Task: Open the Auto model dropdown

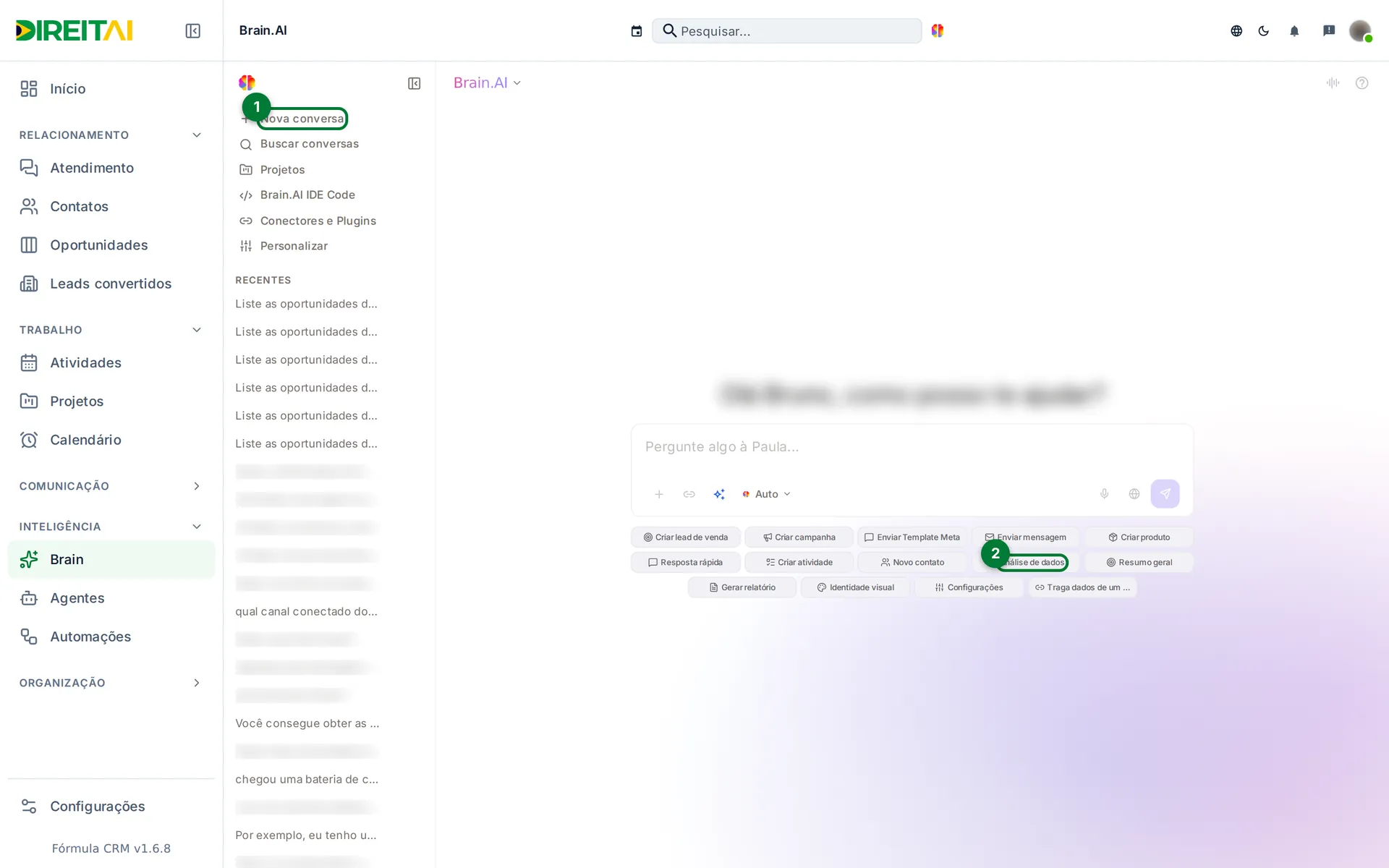Action: [766, 494]
